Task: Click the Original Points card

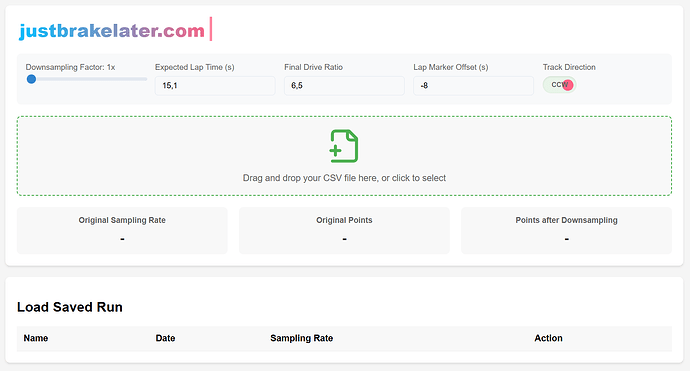Action: [344, 231]
